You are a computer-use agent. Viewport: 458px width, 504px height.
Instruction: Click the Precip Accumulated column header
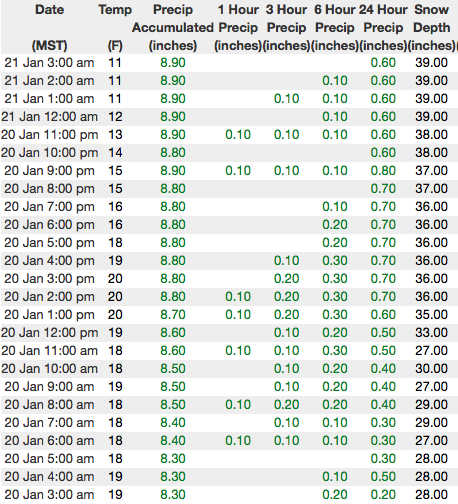point(173,27)
